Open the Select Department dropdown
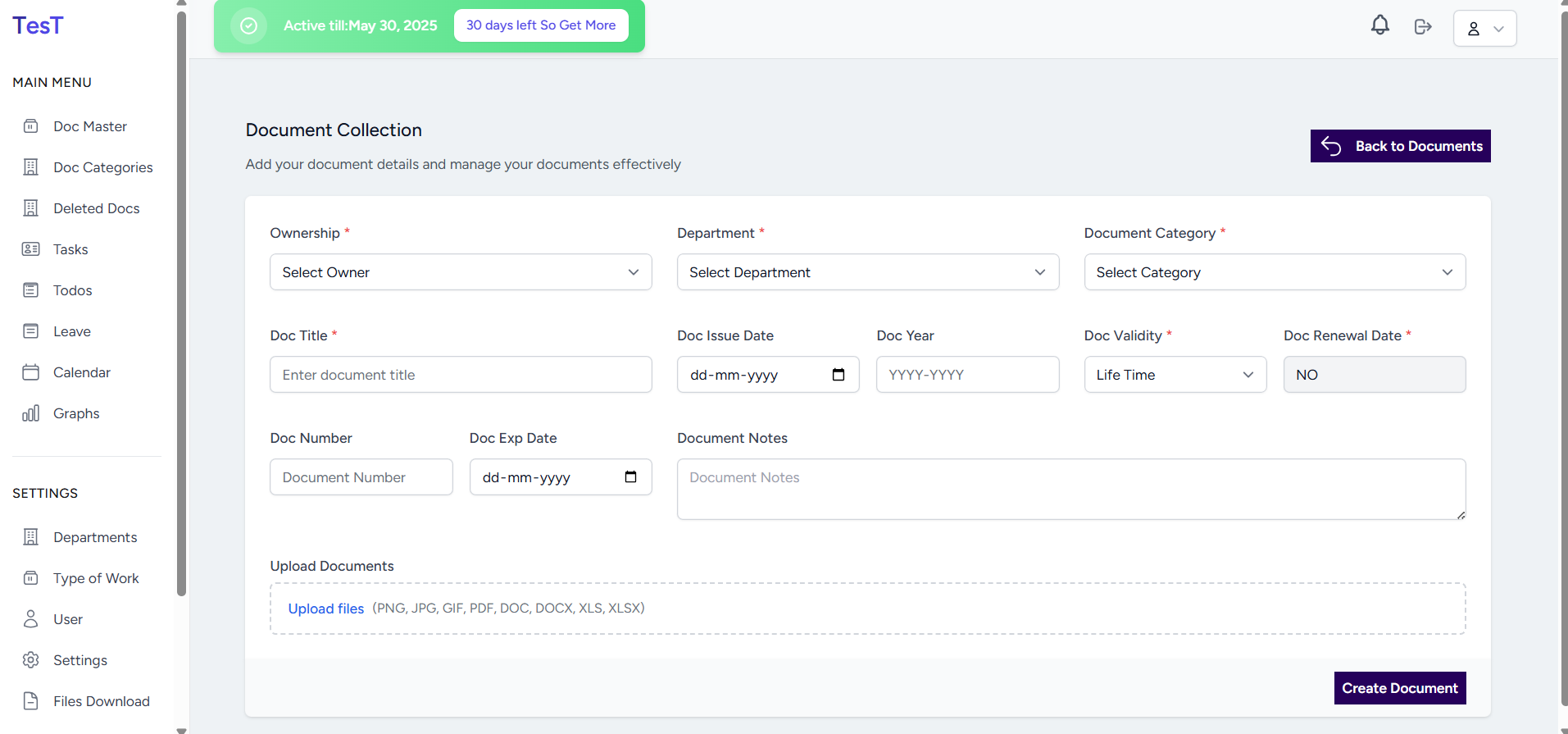1568x734 pixels. 867,272
